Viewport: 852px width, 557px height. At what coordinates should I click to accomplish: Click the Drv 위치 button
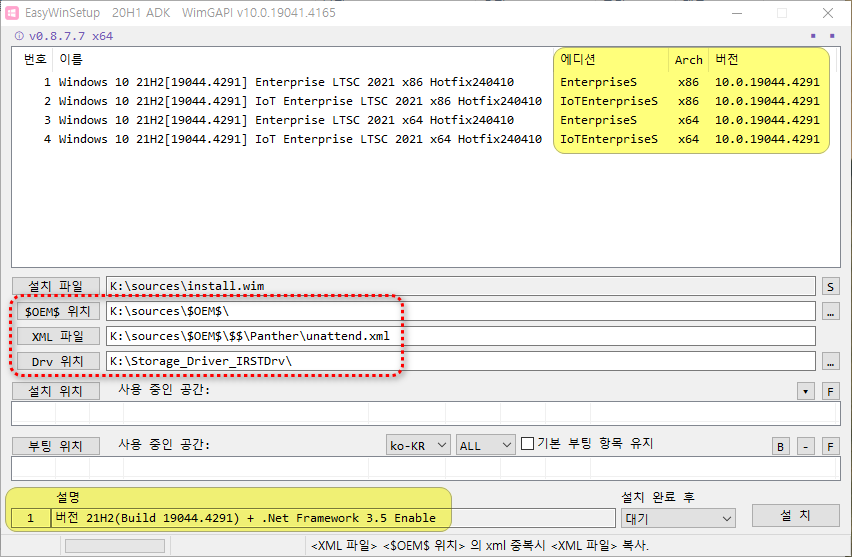pos(58,361)
